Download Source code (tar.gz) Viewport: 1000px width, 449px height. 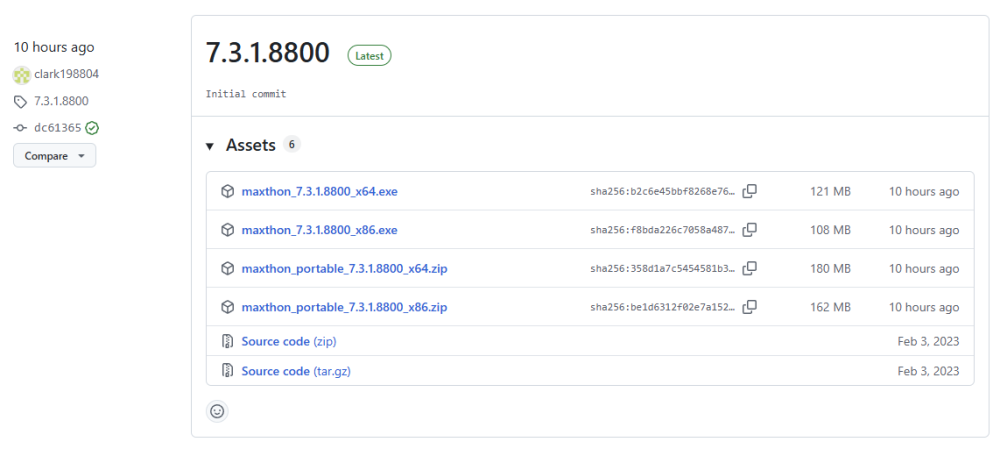click(295, 371)
